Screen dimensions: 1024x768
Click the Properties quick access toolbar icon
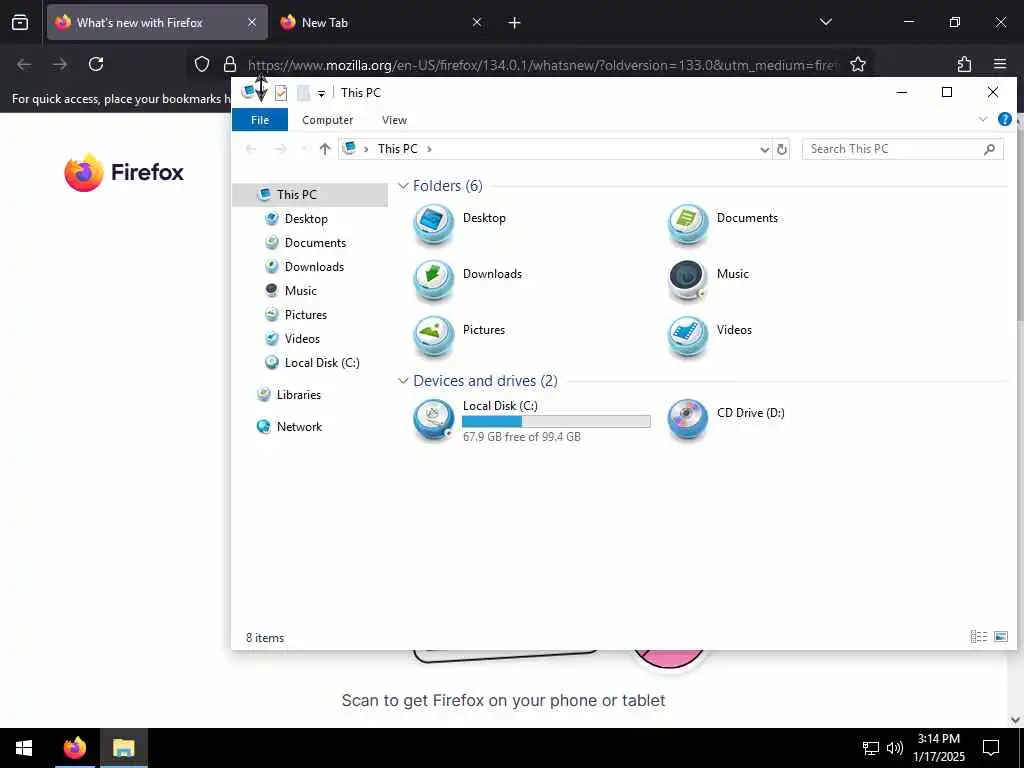click(x=281, y=93)
